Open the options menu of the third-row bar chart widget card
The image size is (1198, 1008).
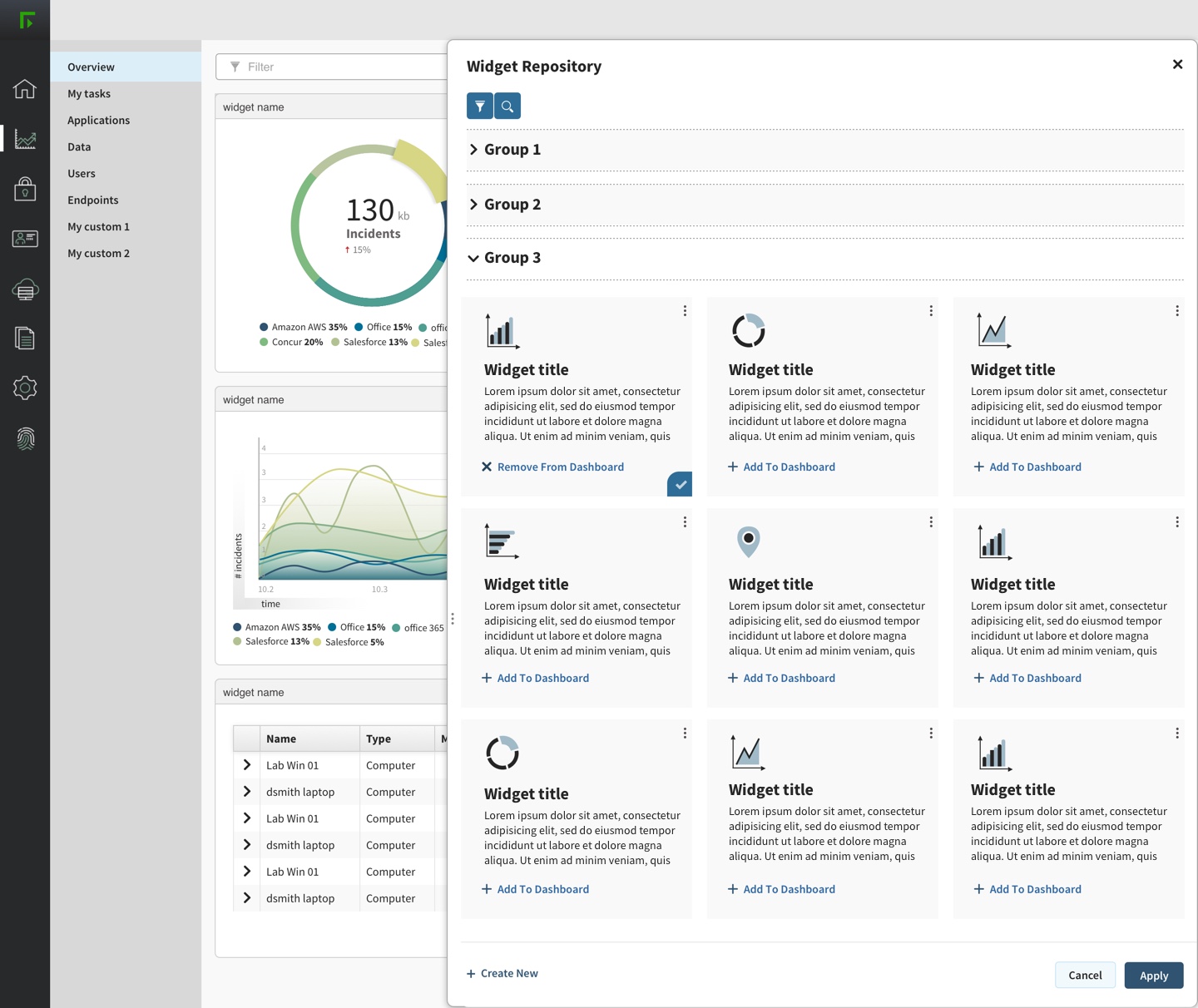(x=1177, y=734)
